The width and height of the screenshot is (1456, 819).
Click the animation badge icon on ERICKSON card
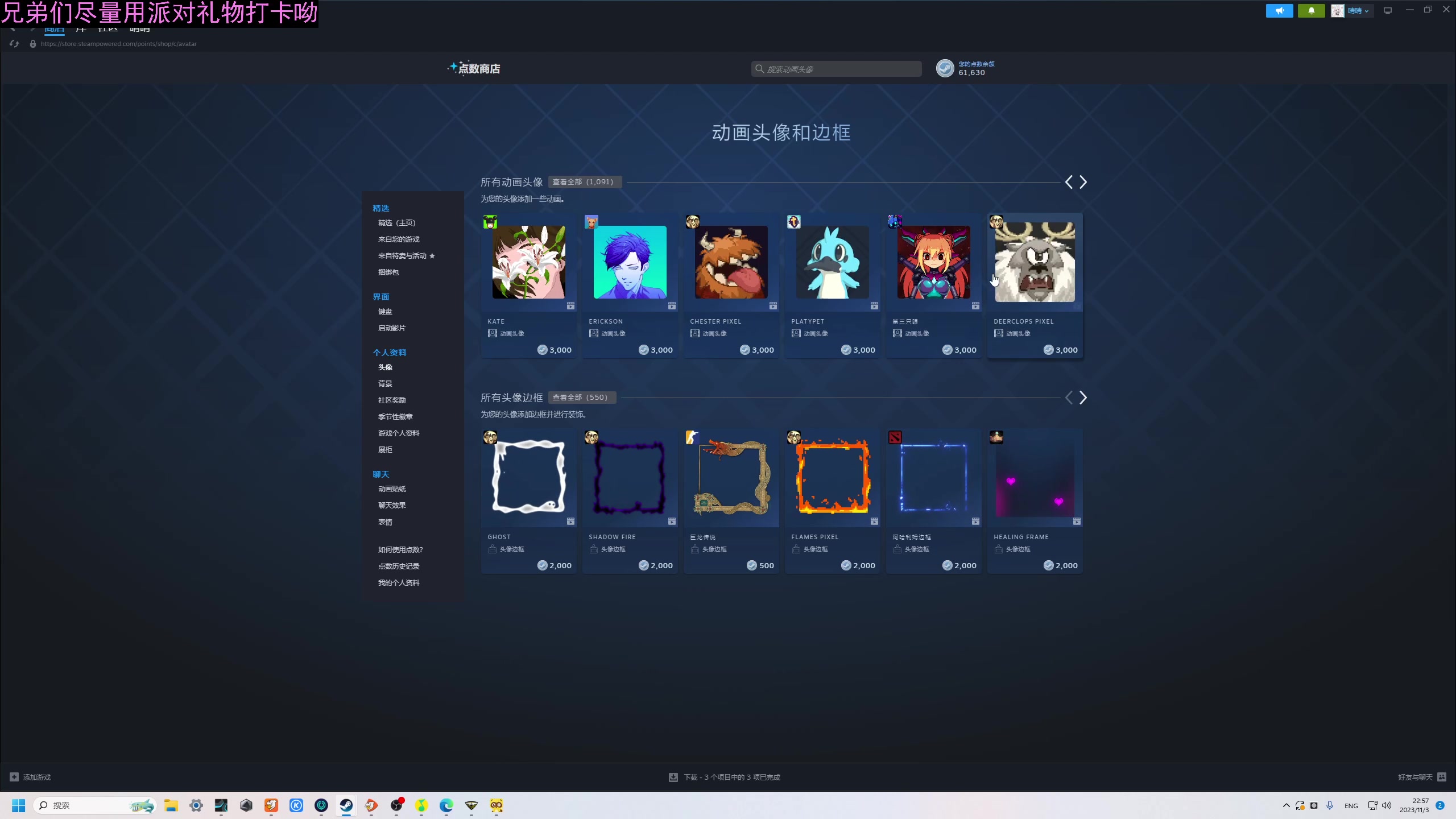click(x=672, y=306)
